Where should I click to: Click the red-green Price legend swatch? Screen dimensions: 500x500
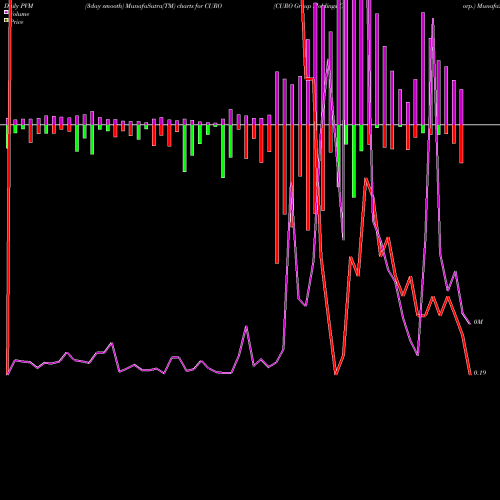point(6,20)
